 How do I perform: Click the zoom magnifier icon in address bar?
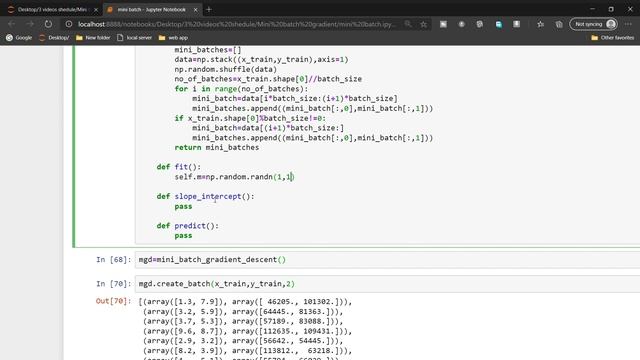pyautogui.click(x=408, y=24)
